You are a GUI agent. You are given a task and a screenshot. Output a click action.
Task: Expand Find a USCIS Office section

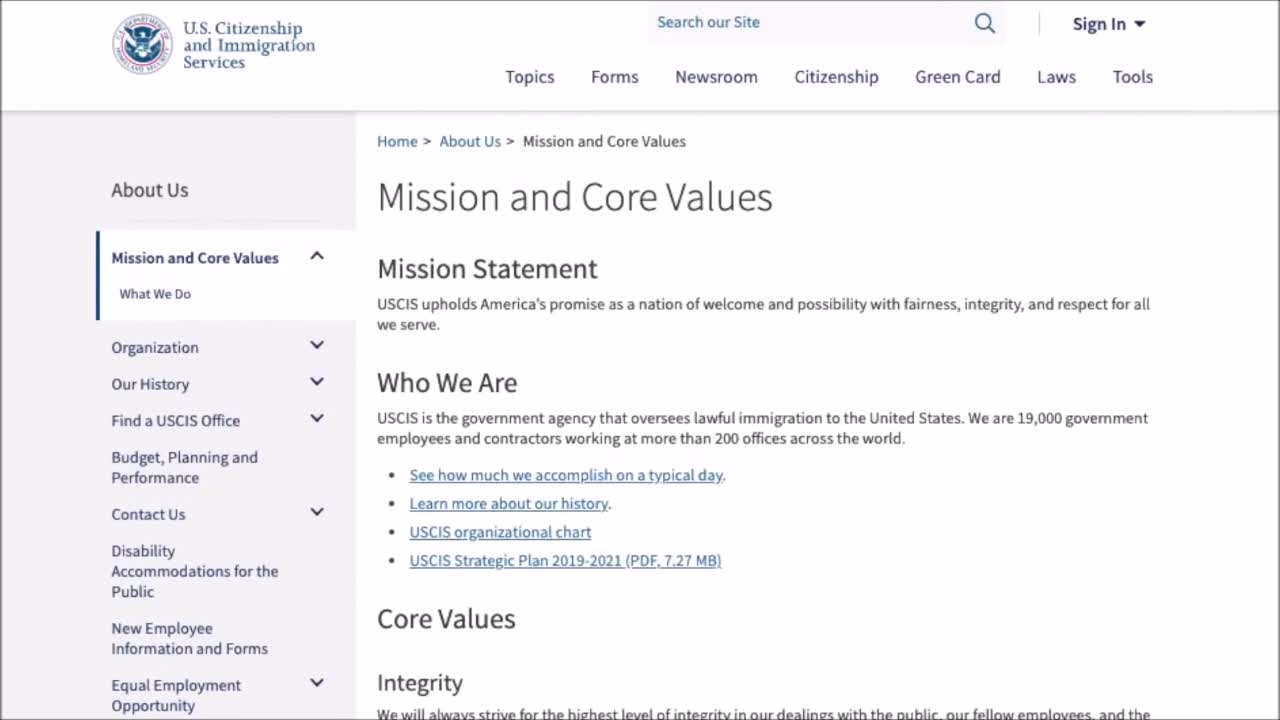pos(317,419)
